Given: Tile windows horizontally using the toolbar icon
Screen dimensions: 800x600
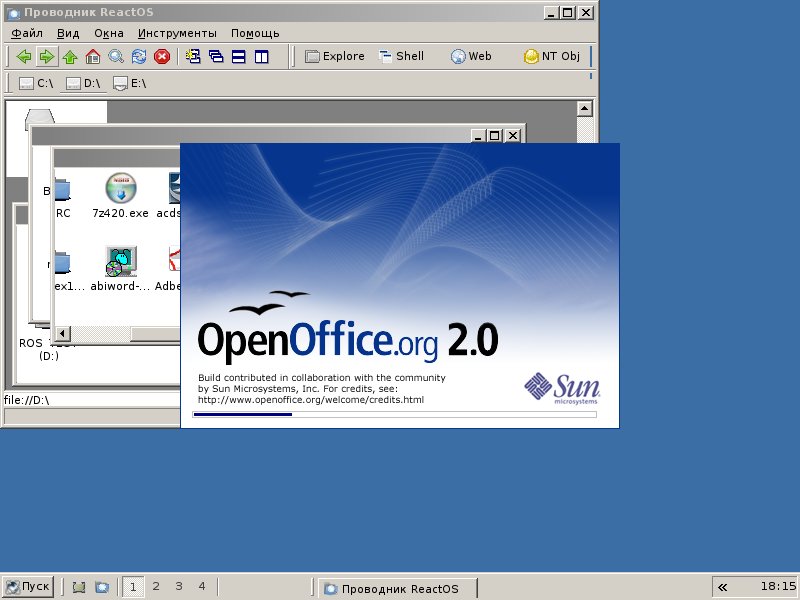Looking at the screenshot, I should (x=239, y=56).
